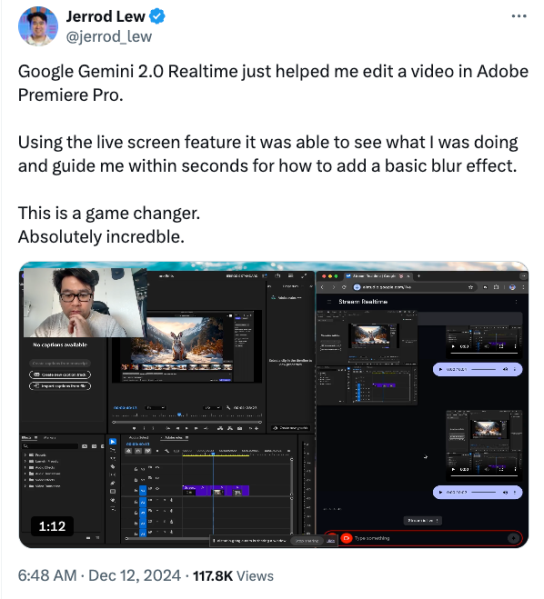Open the tweet's three-dot more menu
The width and height of the screenshot is (544, 599).
[x=519, y=16]
